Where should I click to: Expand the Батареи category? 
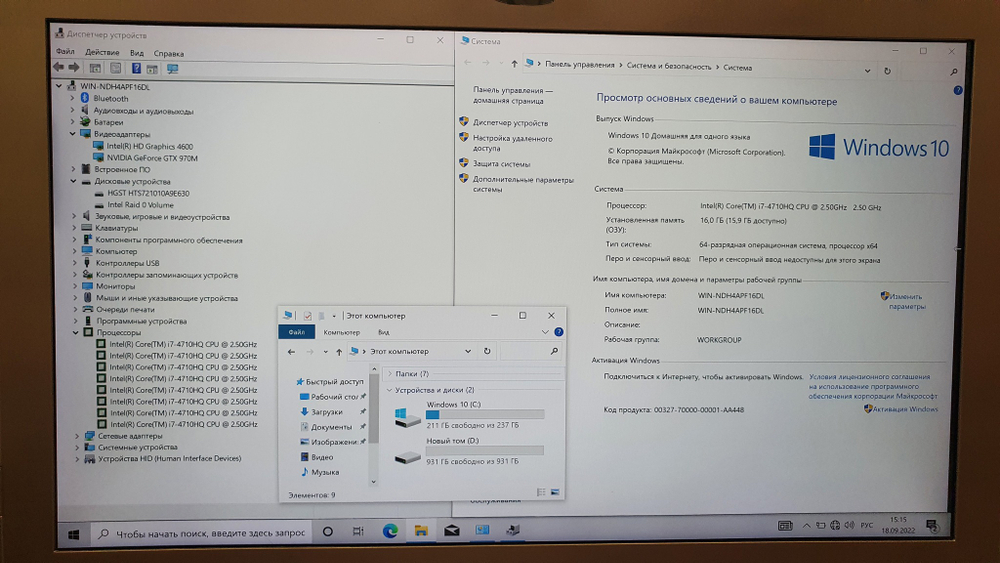(x=73, y=122)
